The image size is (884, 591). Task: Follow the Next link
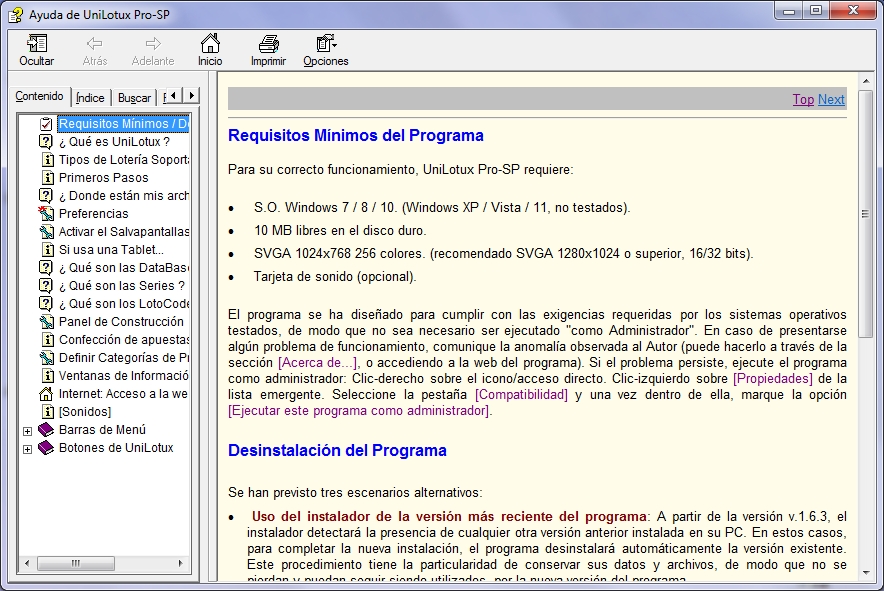tap(831, 99)
